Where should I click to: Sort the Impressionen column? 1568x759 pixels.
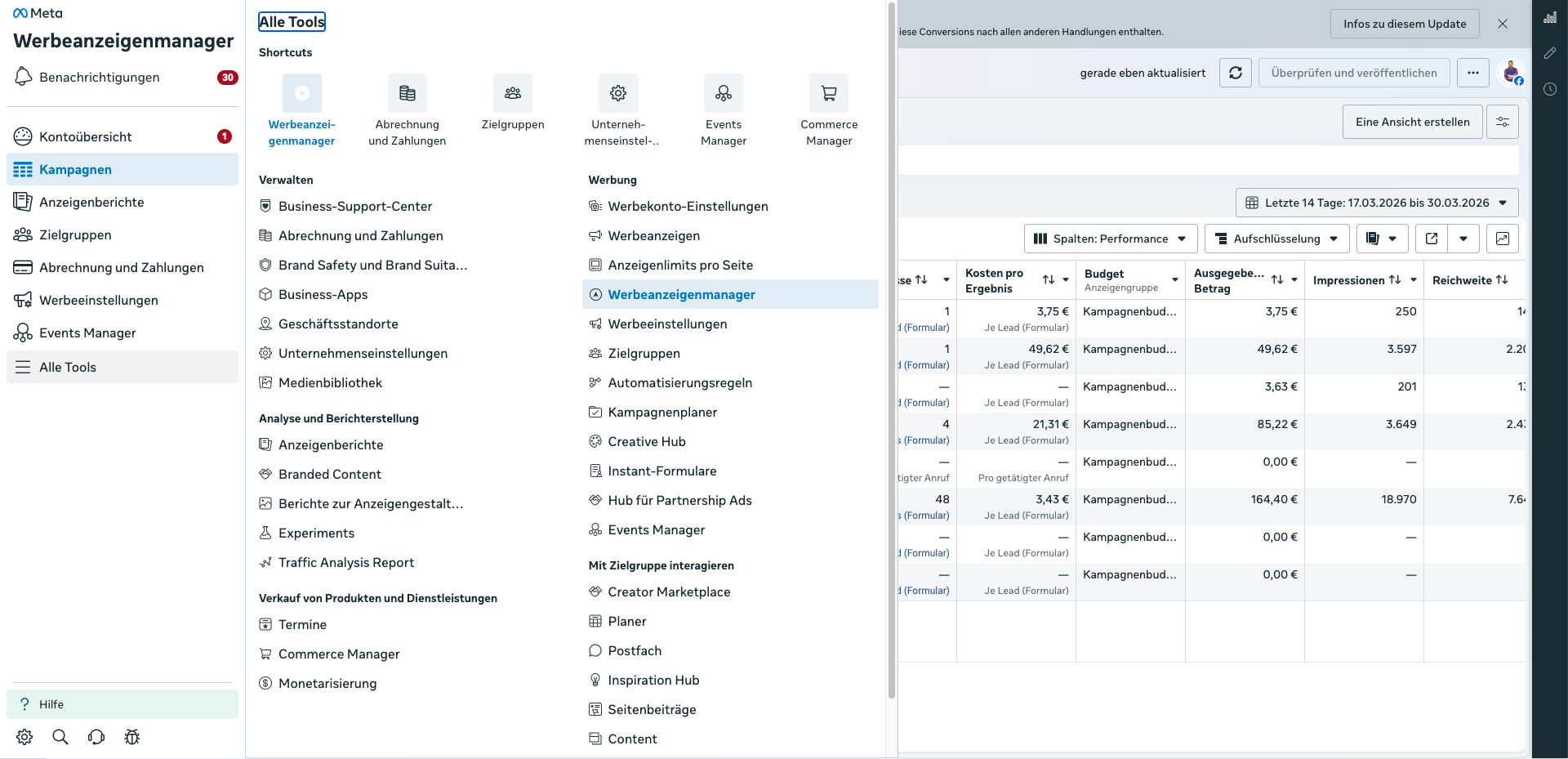point(1395,280)
